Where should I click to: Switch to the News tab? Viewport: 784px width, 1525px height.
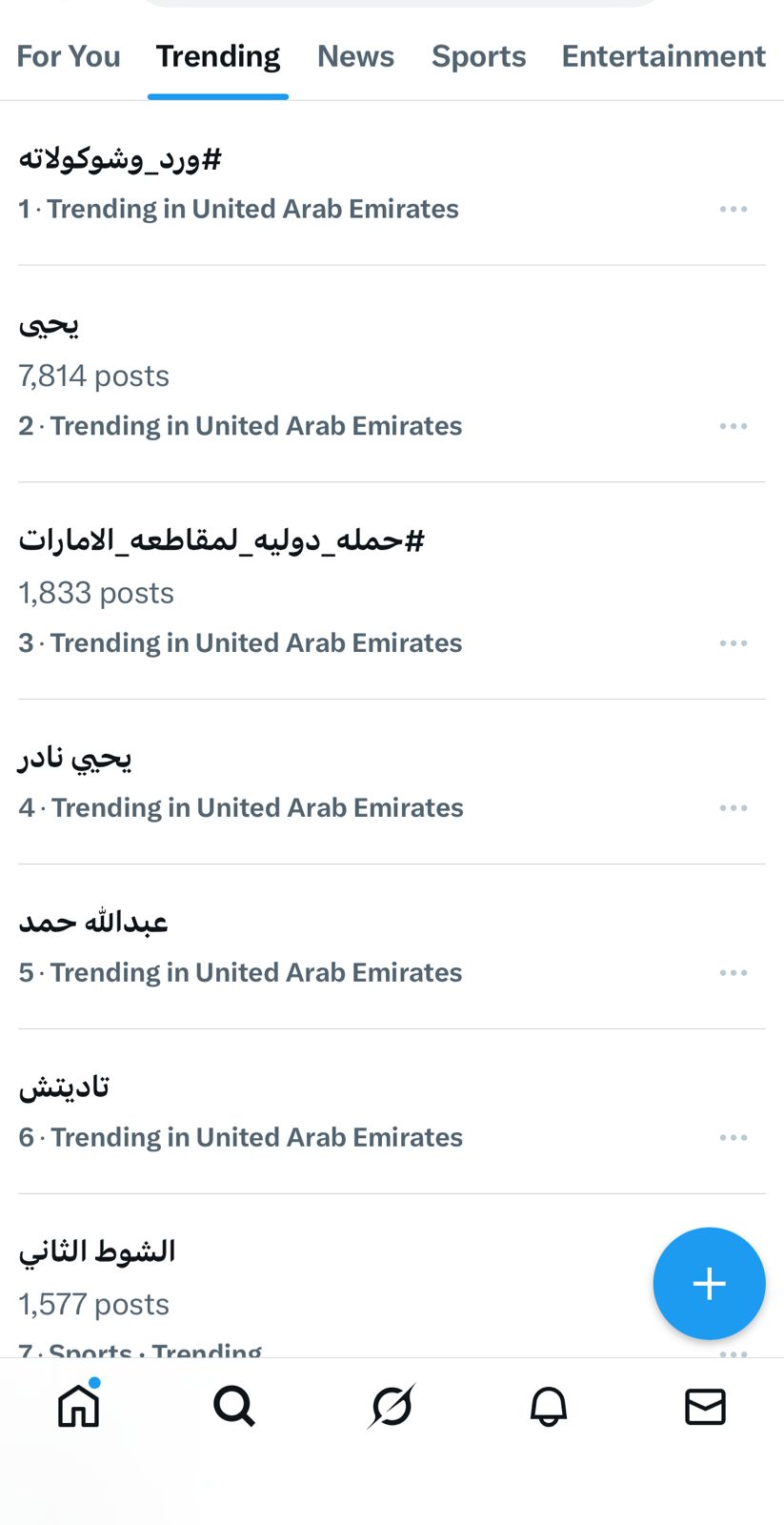point(355,56)
